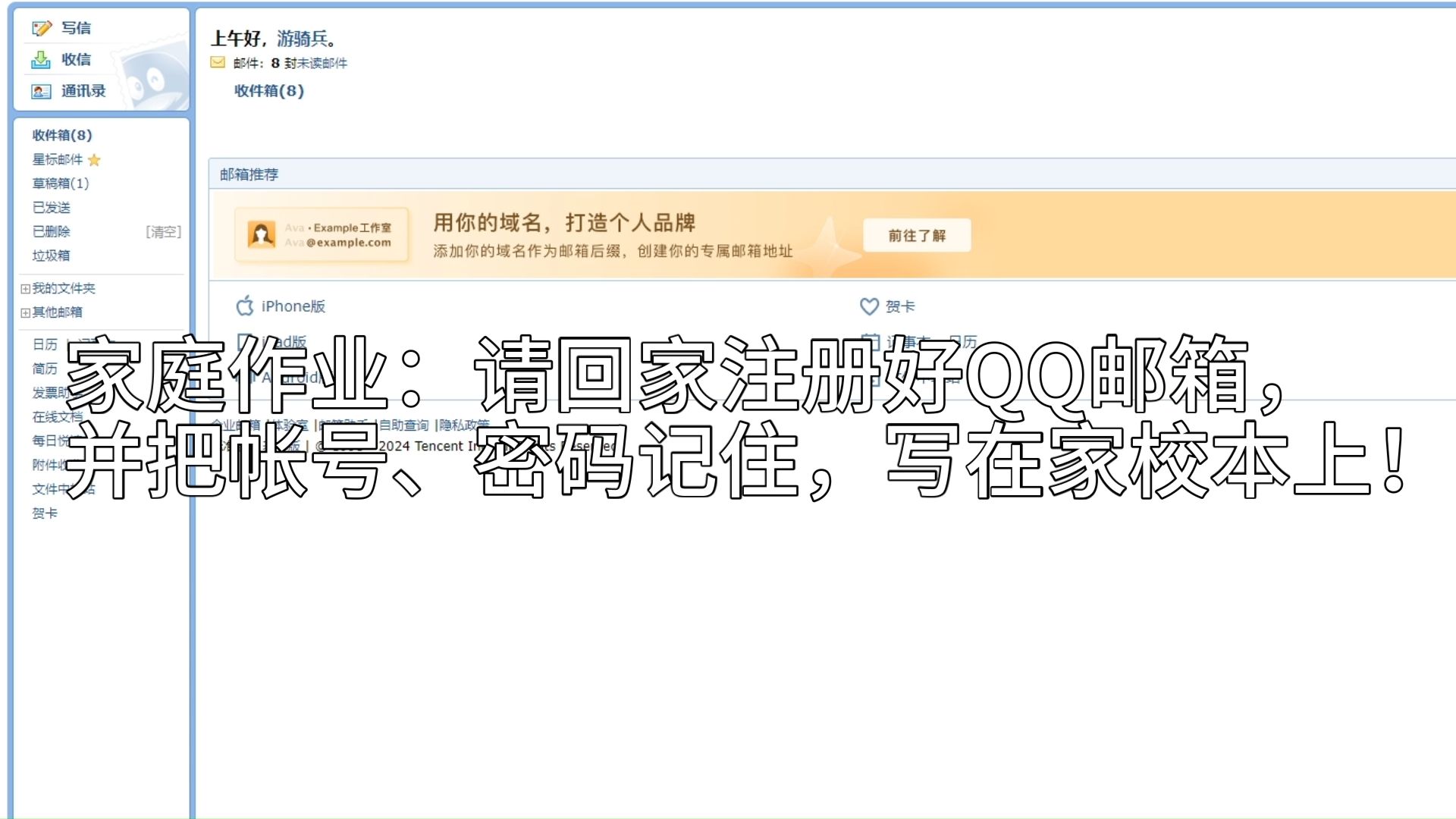The height and width of the screenshot is (819, 1456).
Task: Click the envelope icon next to 邮件
Action: tap(218, 63)
